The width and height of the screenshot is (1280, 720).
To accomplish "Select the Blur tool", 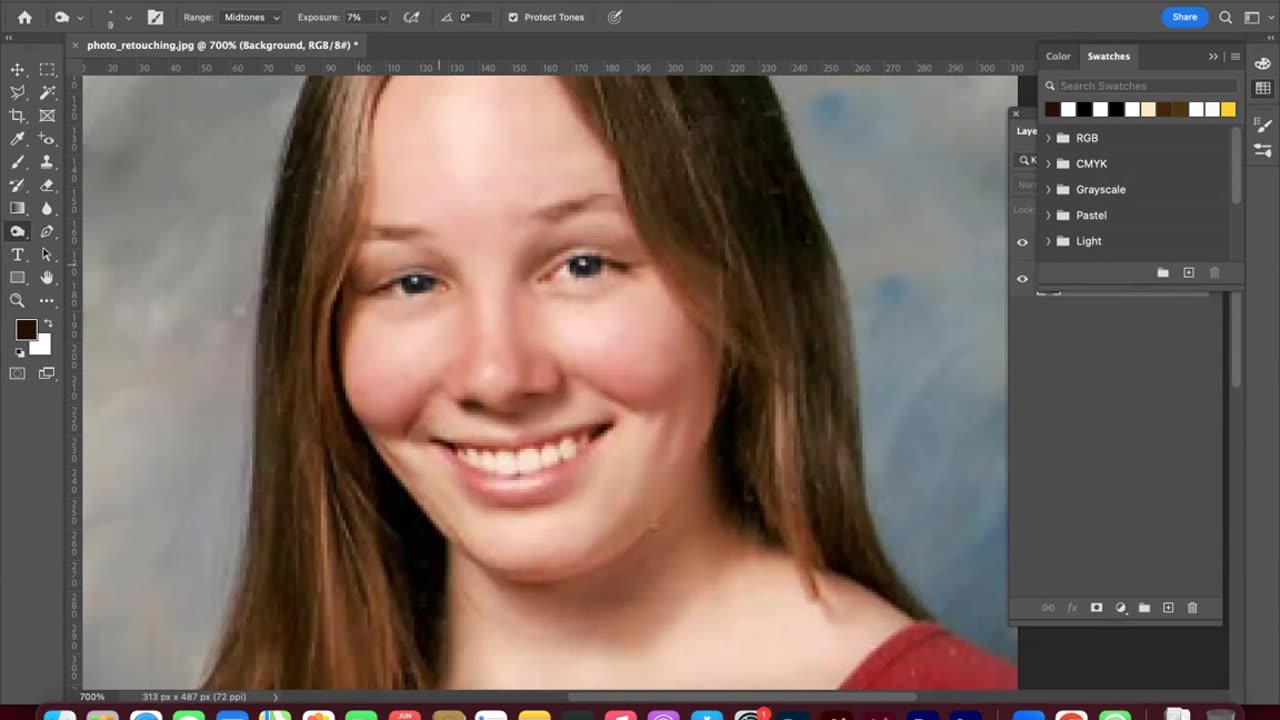I will click(47, 208).
